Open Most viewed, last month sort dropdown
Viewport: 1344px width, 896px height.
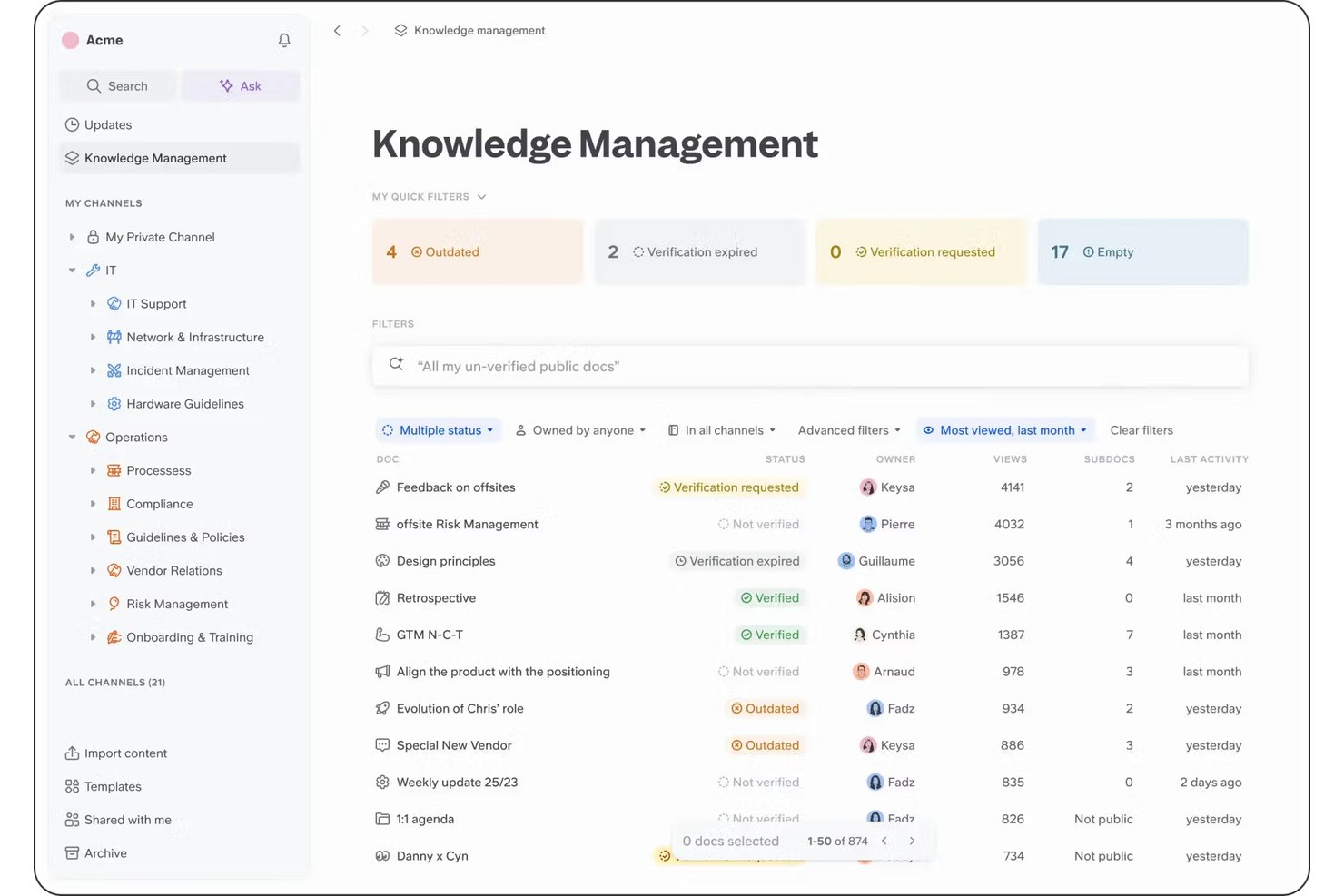[1005, 430]
